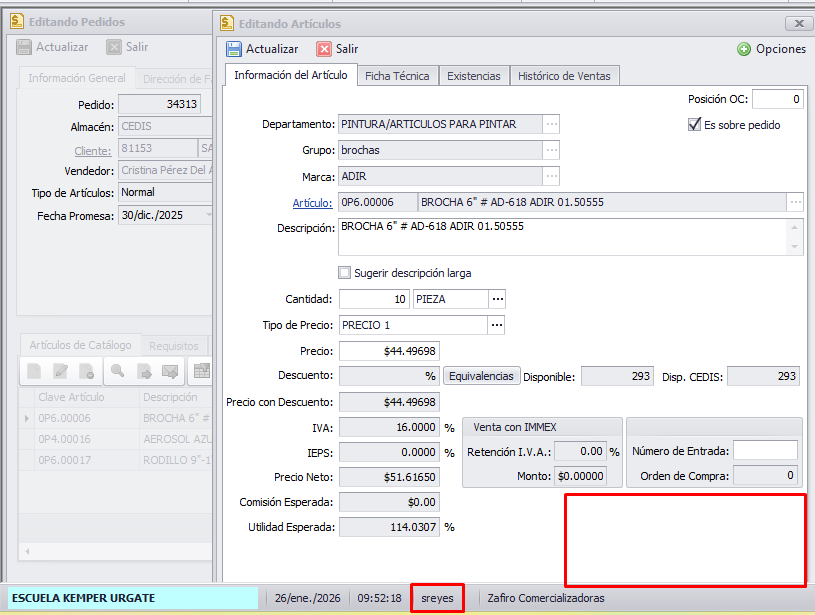
Task: Switch to the Ficha Técnica tab
Action: click(x=397, y=76)
